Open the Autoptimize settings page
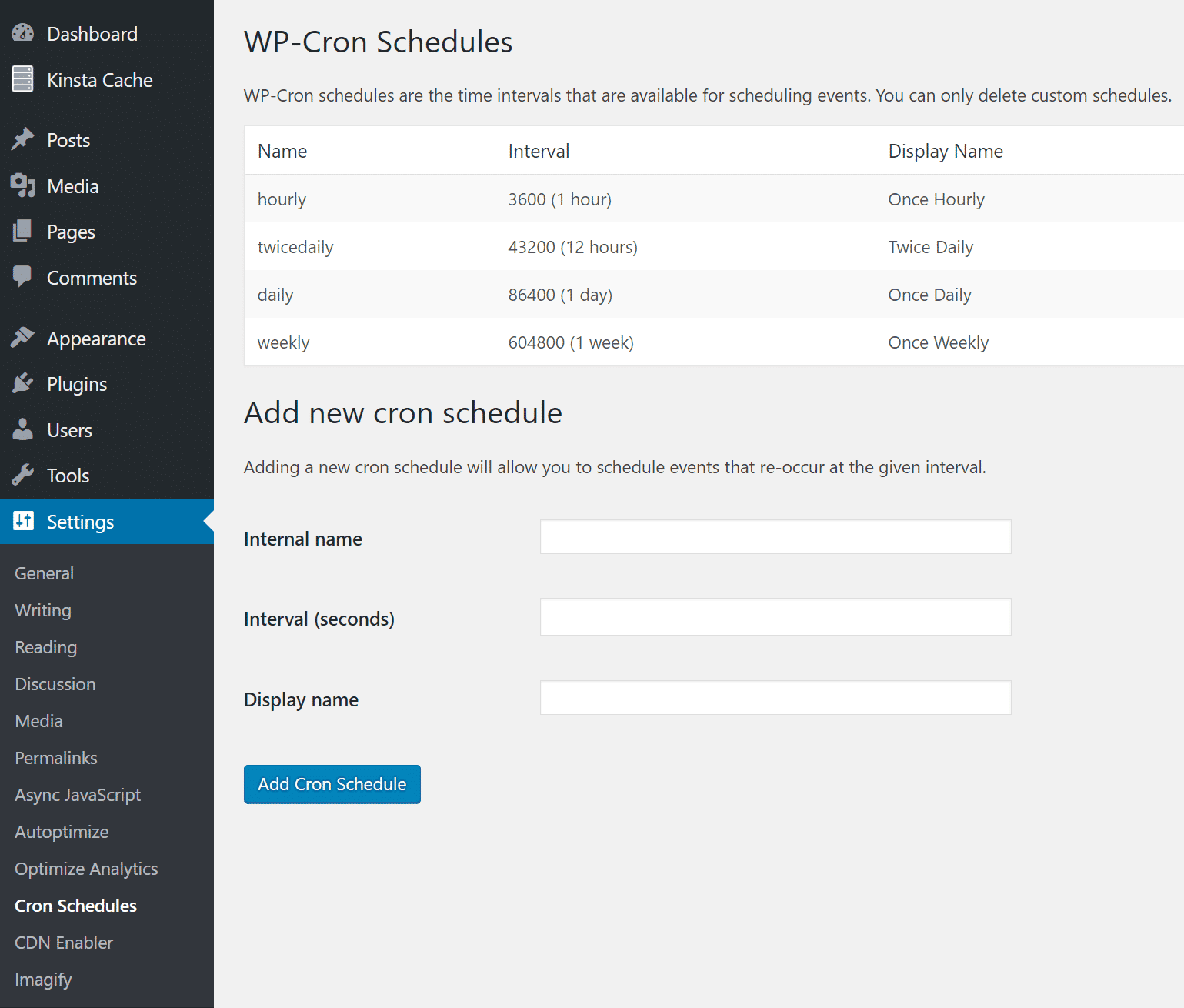Viewport: 1184px width, 1008px height. coord(62,831)
